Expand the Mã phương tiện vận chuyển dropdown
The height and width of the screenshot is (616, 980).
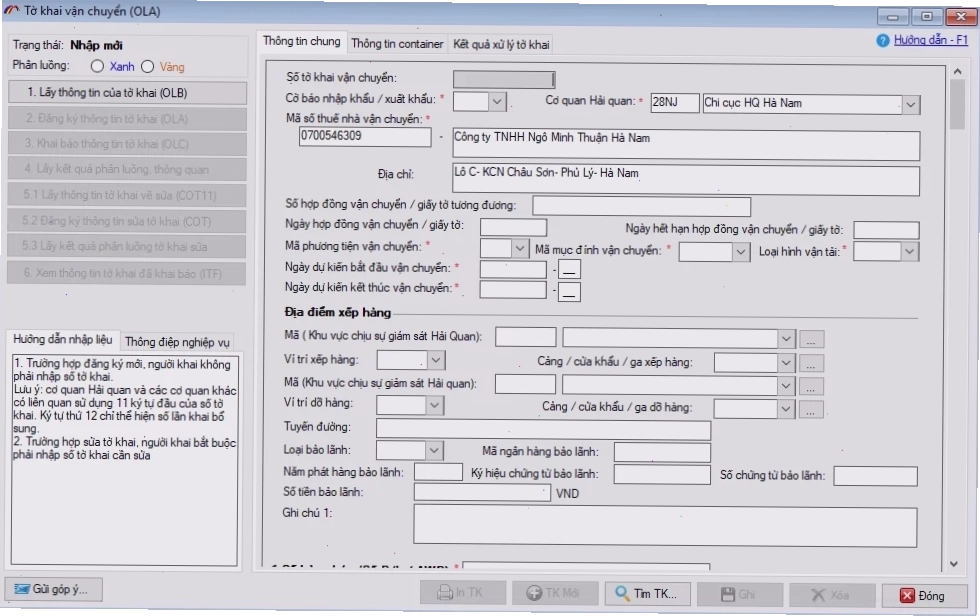point(519,249)
